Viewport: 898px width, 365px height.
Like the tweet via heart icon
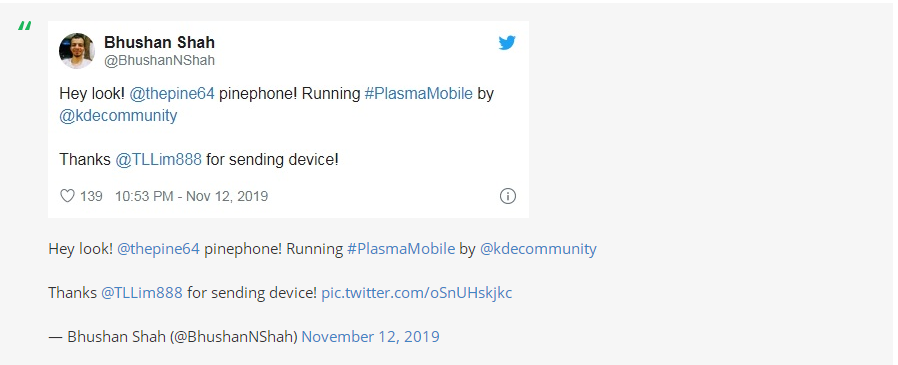click(x=67, y=196)
